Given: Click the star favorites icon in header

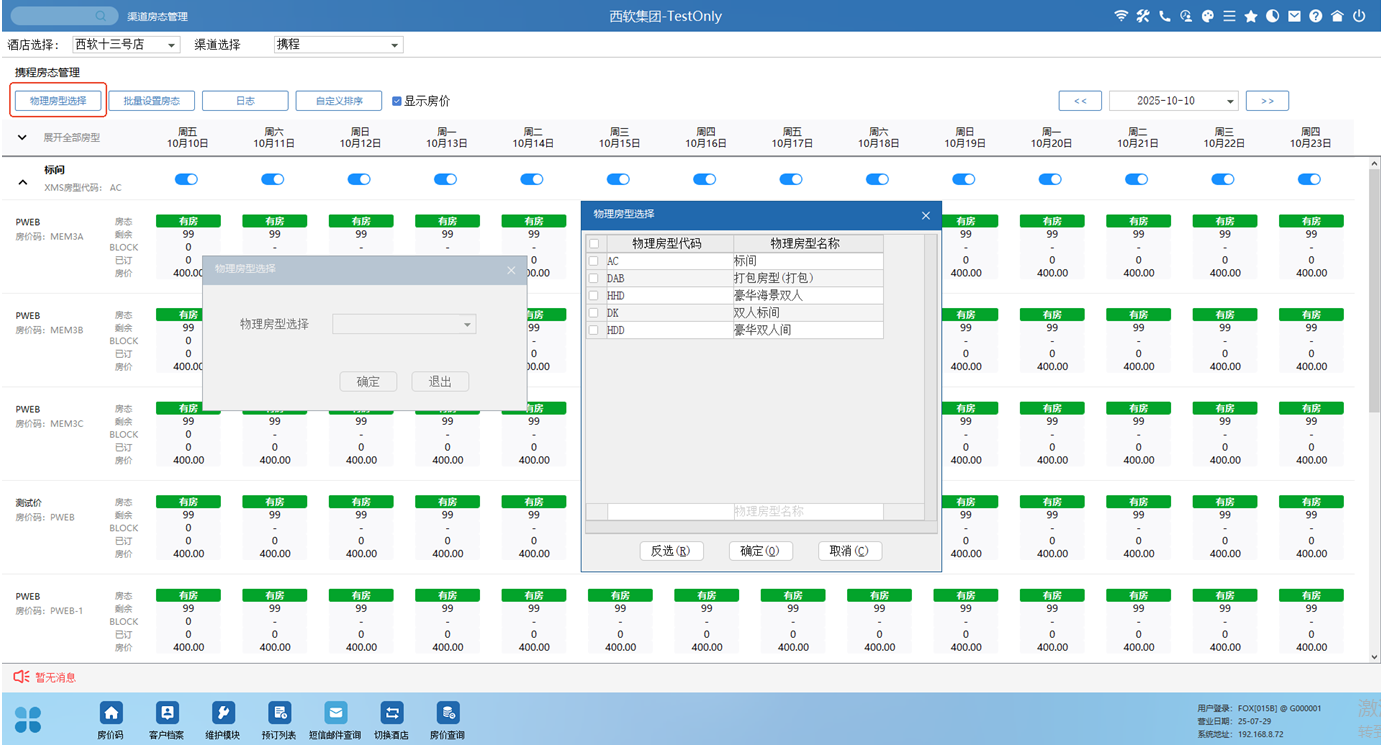Looking at the screenshot, I should 1250,16.
